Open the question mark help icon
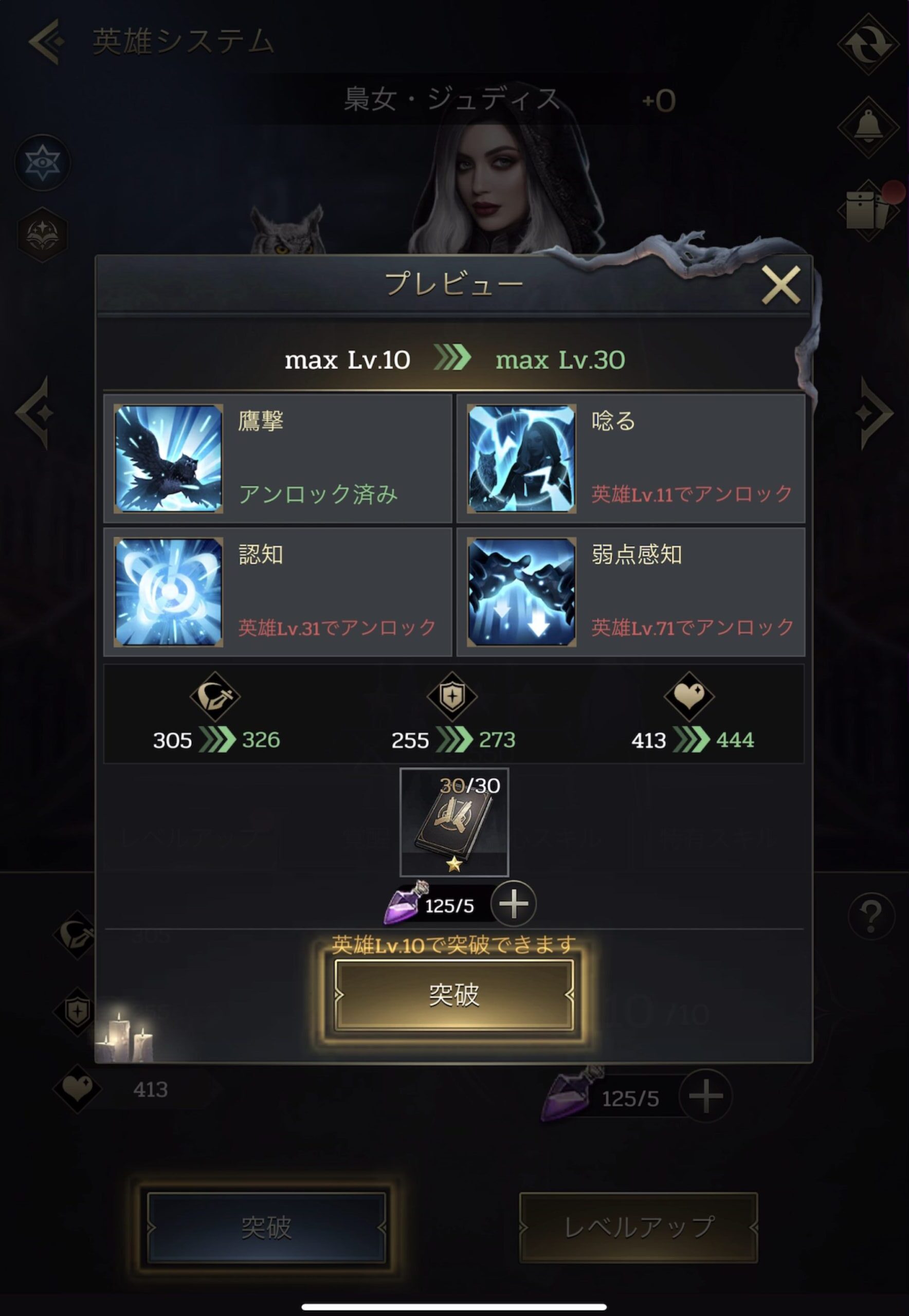Viewport: 909px width, 1316px height. click(x=871, y=916)
